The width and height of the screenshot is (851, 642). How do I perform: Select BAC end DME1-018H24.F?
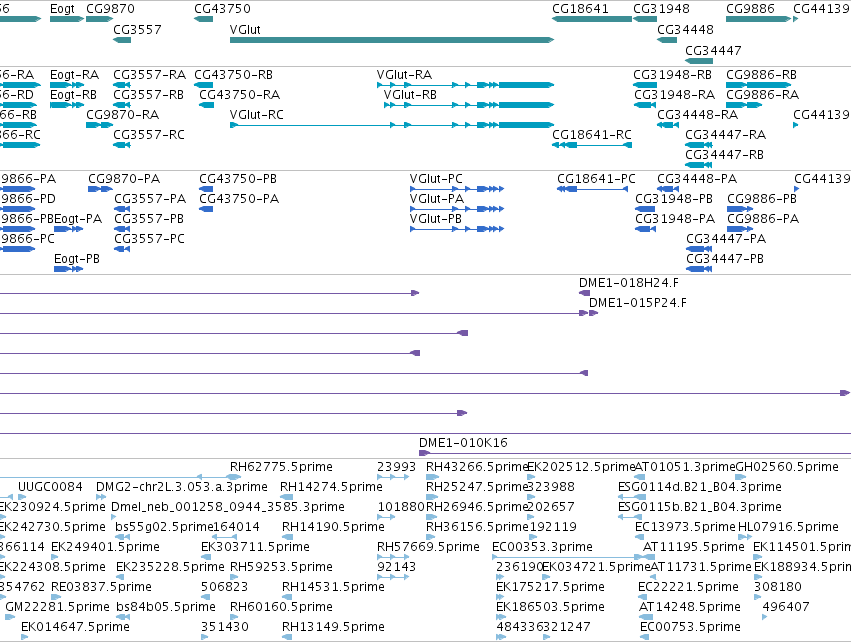pyautogui.click(x=584, y=293)
